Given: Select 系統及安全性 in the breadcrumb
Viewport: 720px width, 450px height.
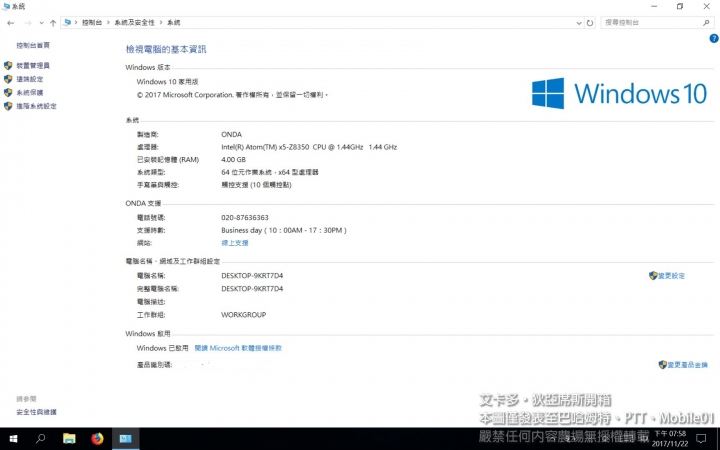Looking at the screenshot, I should (135, 22).
